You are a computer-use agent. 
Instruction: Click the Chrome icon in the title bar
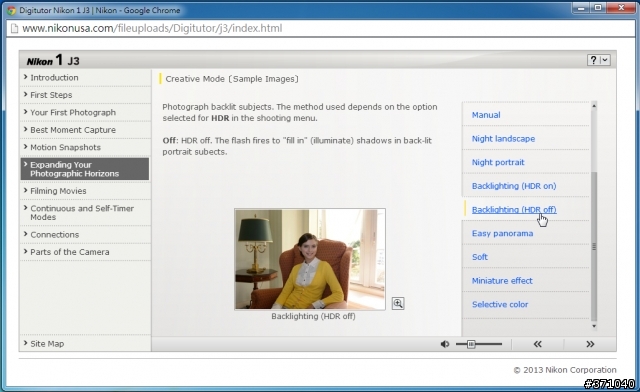tap(11, 11)
